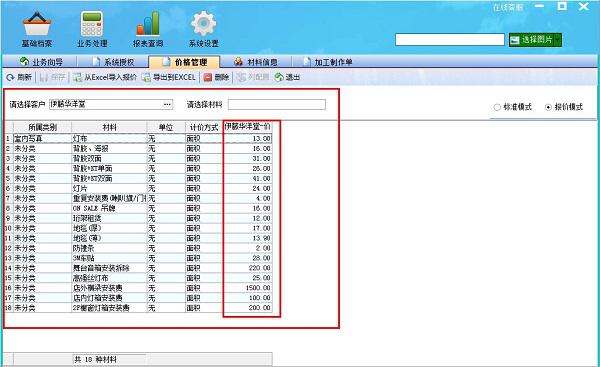600x367 pixels.
Task: Open the 系统设置 gear icon
Action: 204,24
